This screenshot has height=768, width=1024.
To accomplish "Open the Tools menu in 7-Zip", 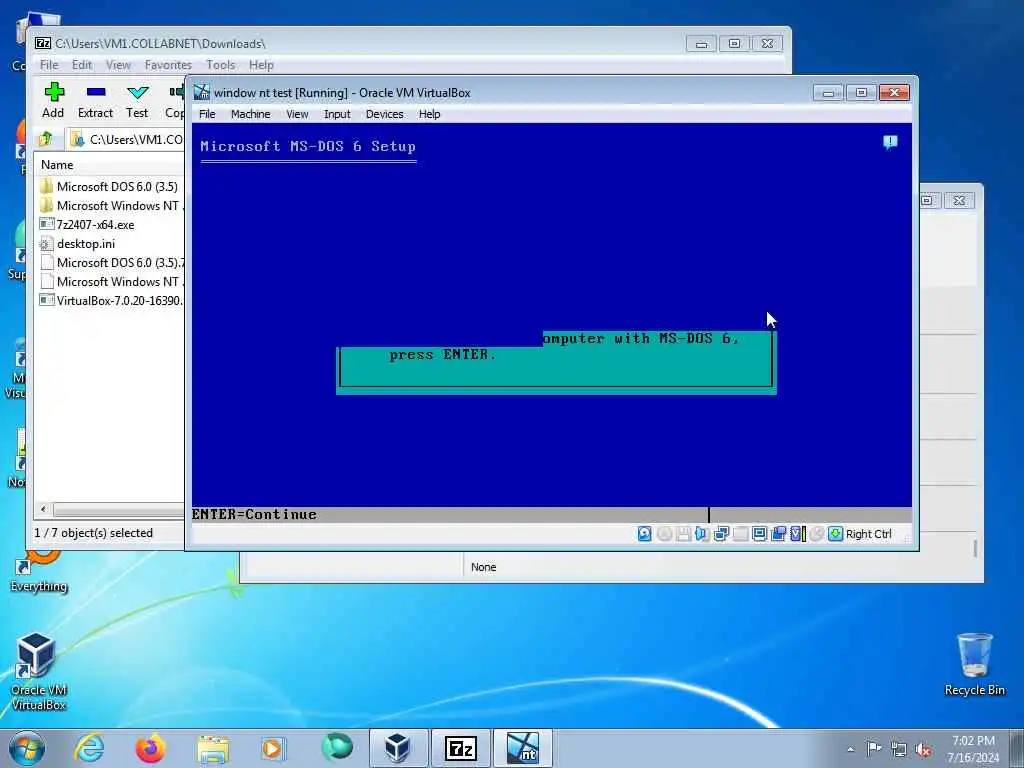I will pos(220,65).
